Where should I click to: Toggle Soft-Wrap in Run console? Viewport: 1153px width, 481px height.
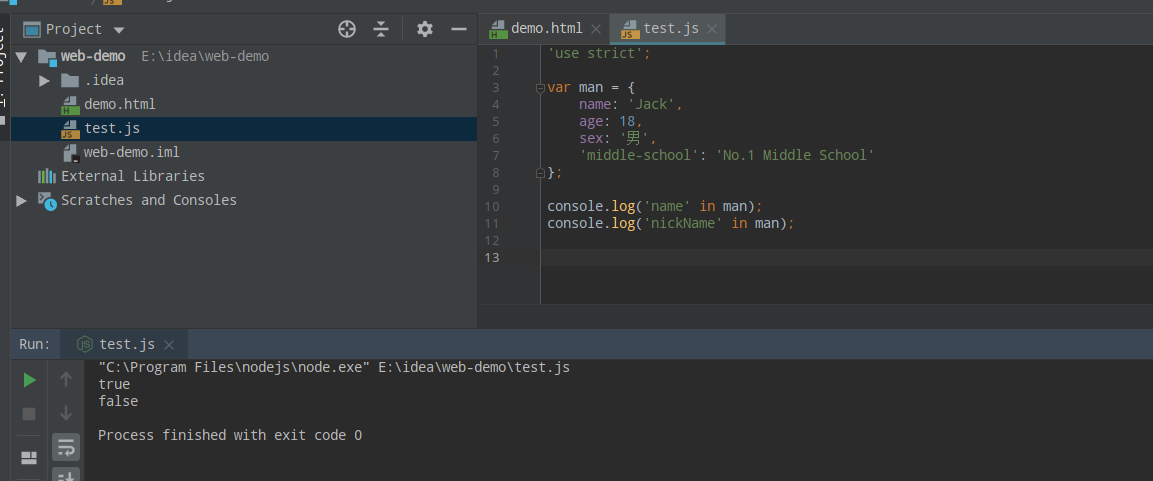(x=66, y=446)
